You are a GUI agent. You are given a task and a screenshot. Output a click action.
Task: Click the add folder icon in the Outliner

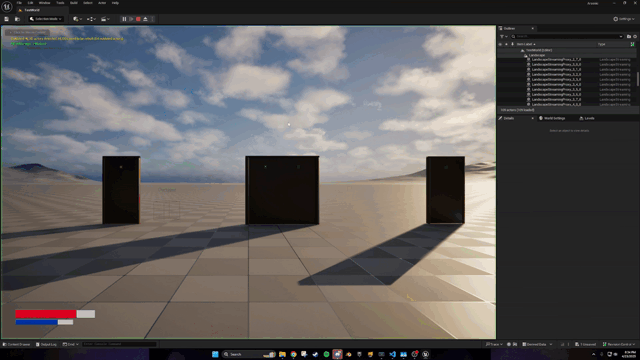point(629,36)
